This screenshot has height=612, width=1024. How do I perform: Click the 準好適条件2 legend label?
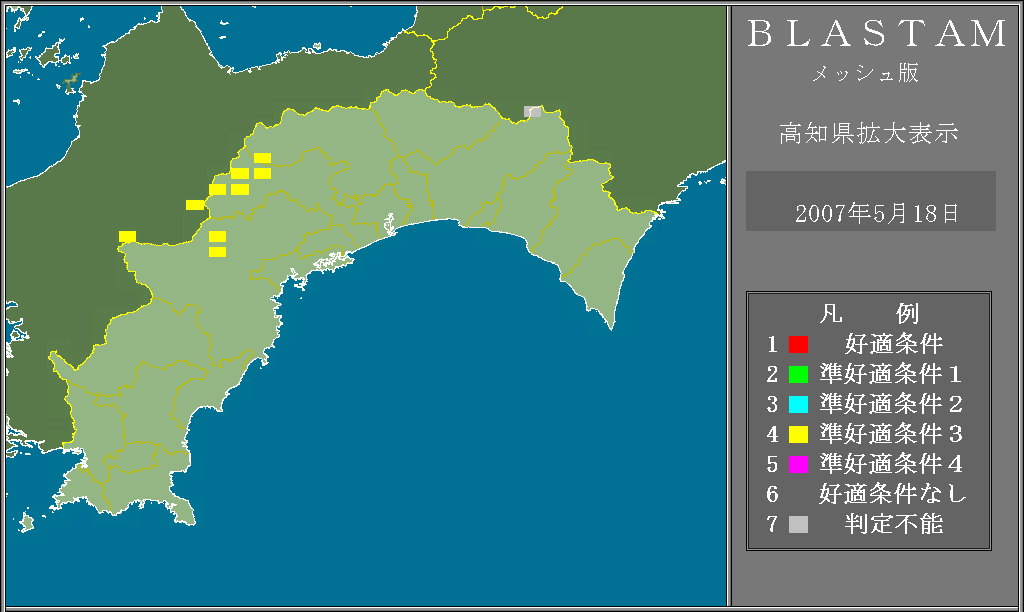891,404
